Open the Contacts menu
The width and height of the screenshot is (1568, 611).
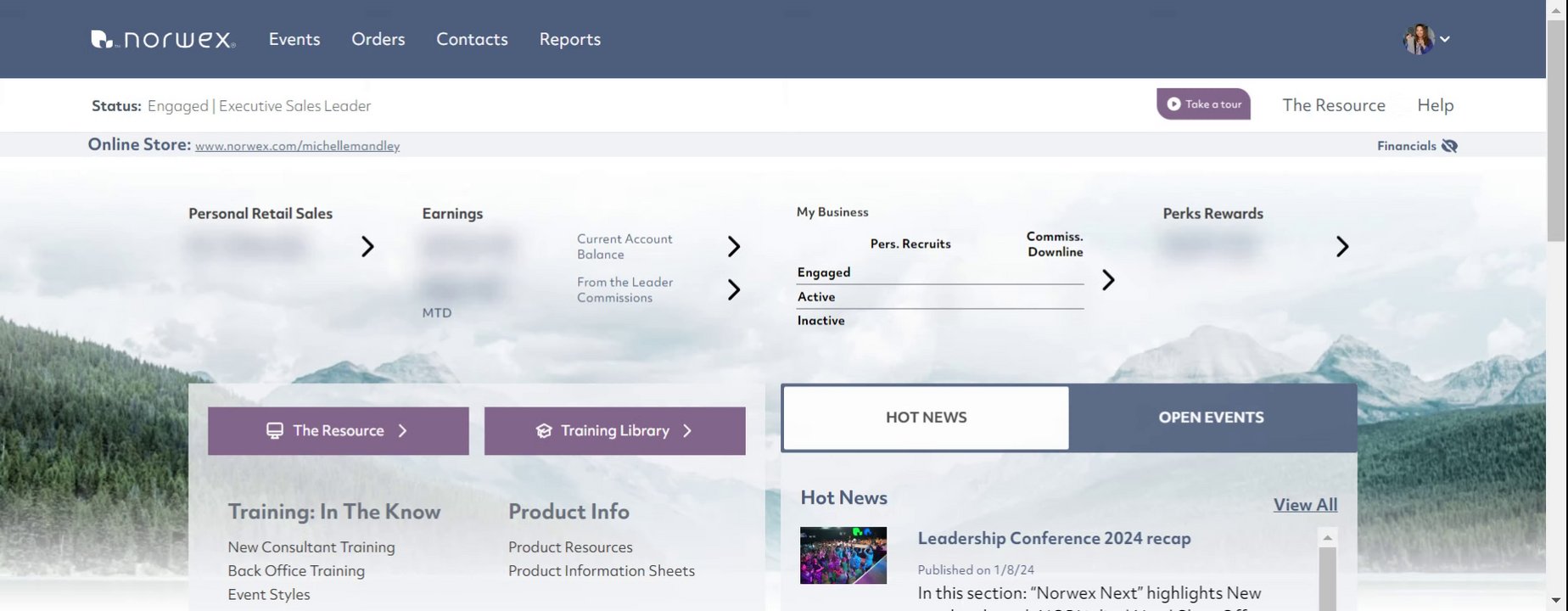coord(472,39)
